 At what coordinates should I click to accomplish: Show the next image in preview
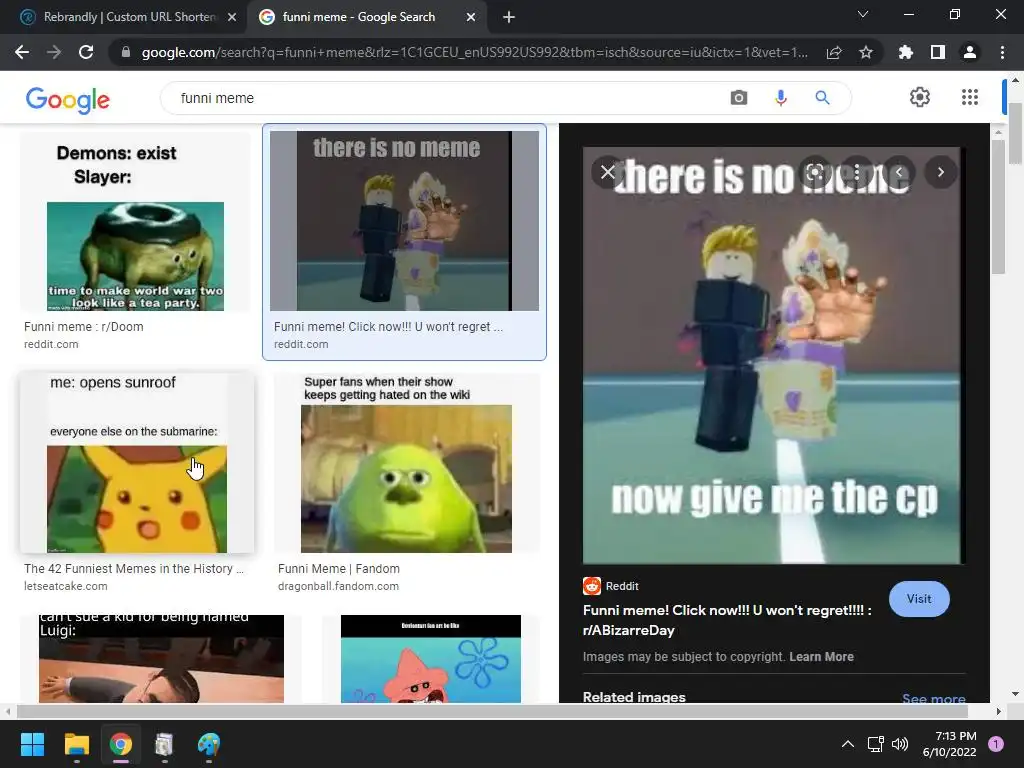coord(940,172)
